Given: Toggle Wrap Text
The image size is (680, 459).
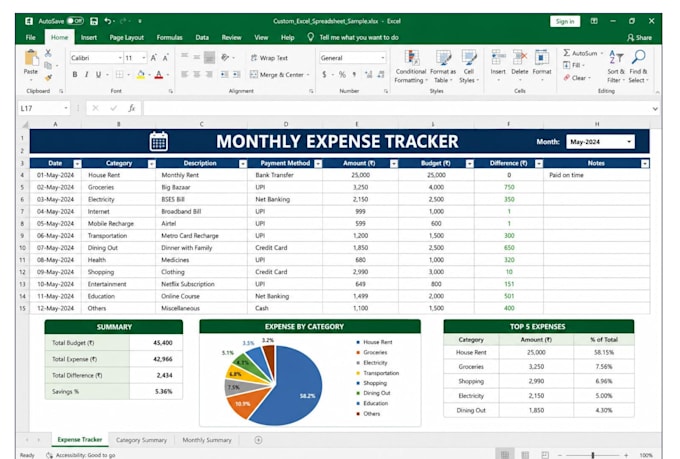Looking at the screenshot, I should coord(269,58).
